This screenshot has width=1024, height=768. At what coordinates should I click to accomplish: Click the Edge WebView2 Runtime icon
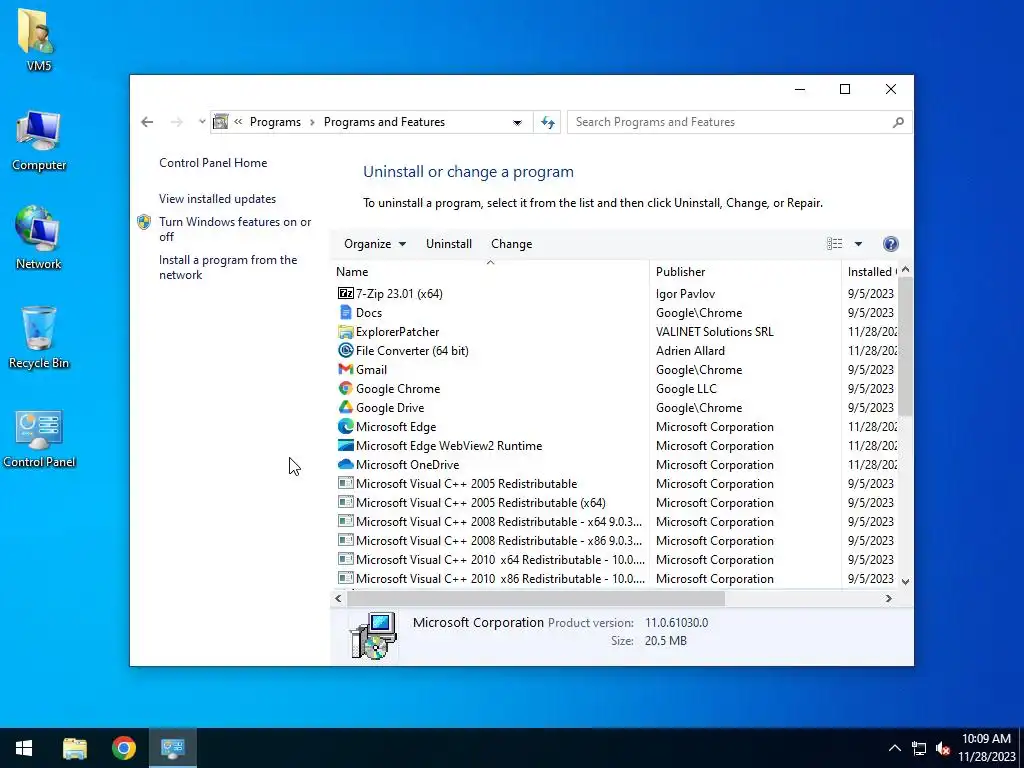click(x=345, y=445)
